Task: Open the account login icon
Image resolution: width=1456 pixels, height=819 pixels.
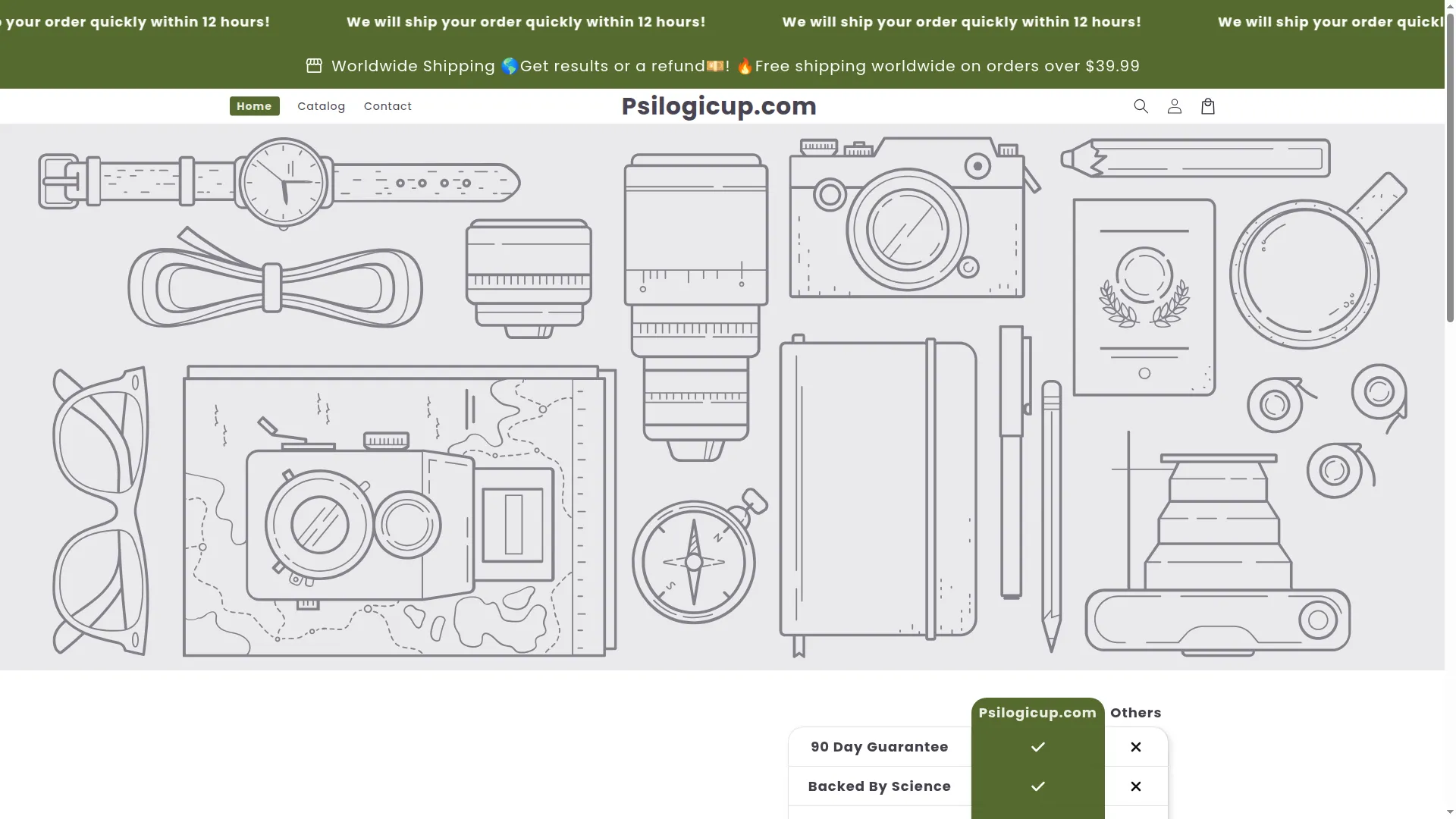Action: point(1174,106)
